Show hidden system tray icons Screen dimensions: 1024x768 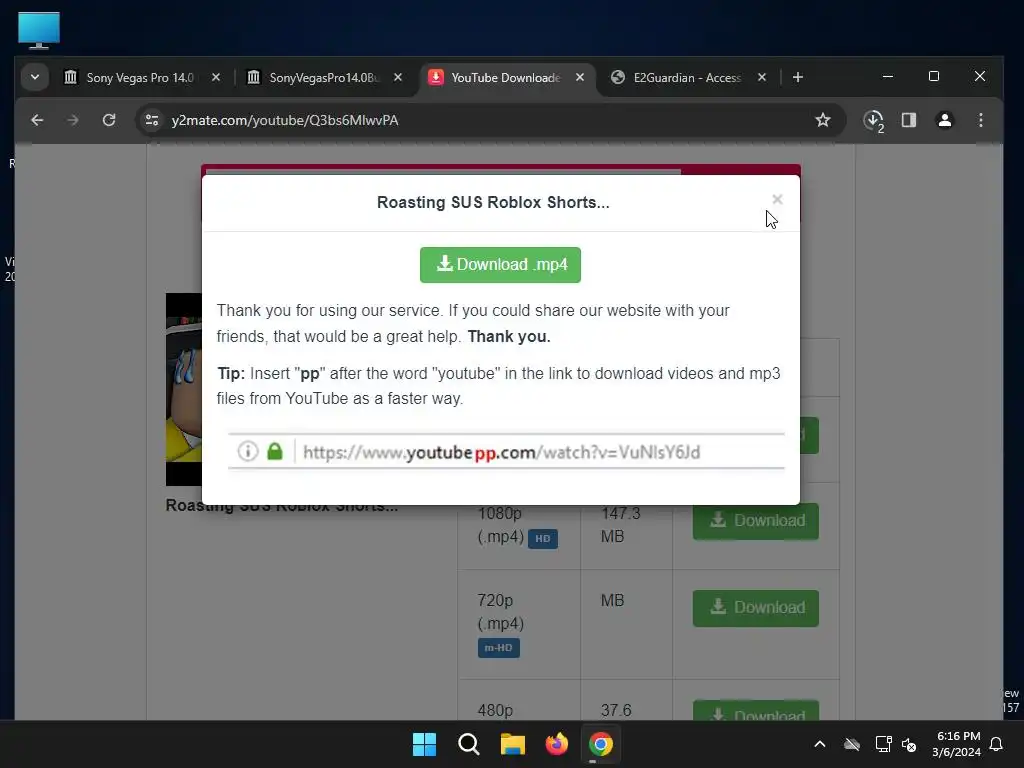point(820,744)
